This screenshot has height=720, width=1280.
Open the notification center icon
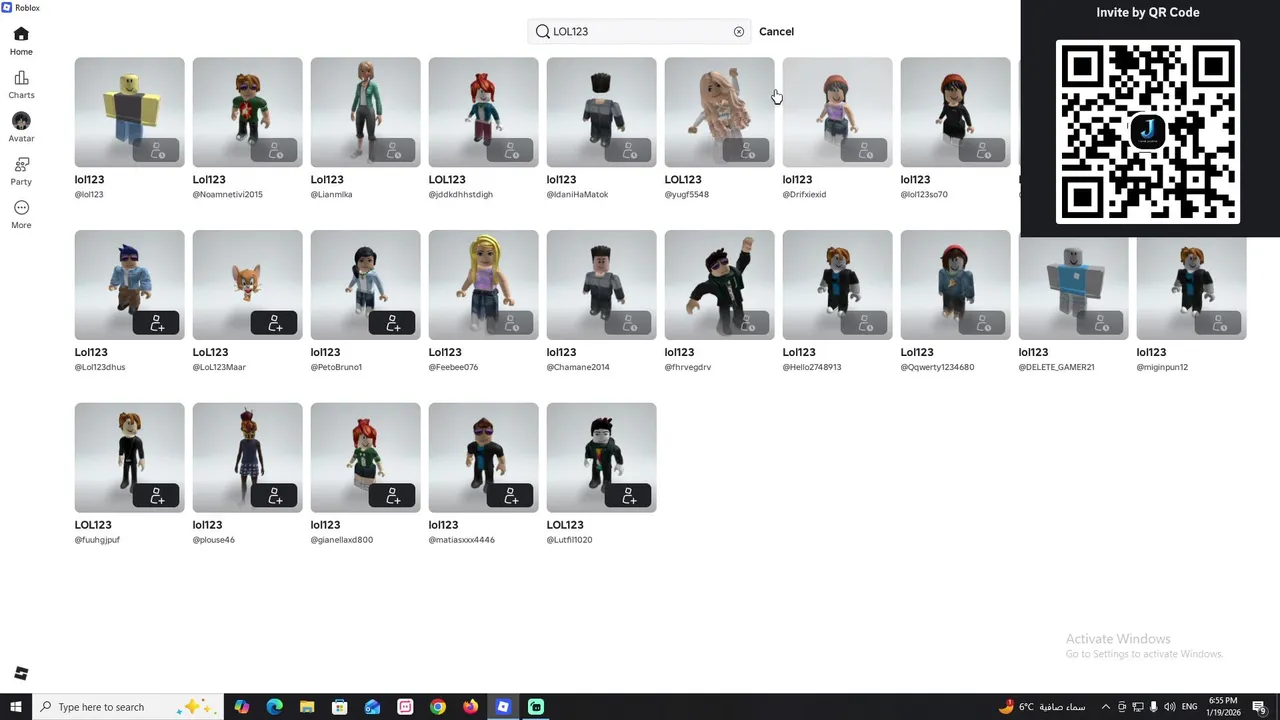click(x=1260, y=707)
